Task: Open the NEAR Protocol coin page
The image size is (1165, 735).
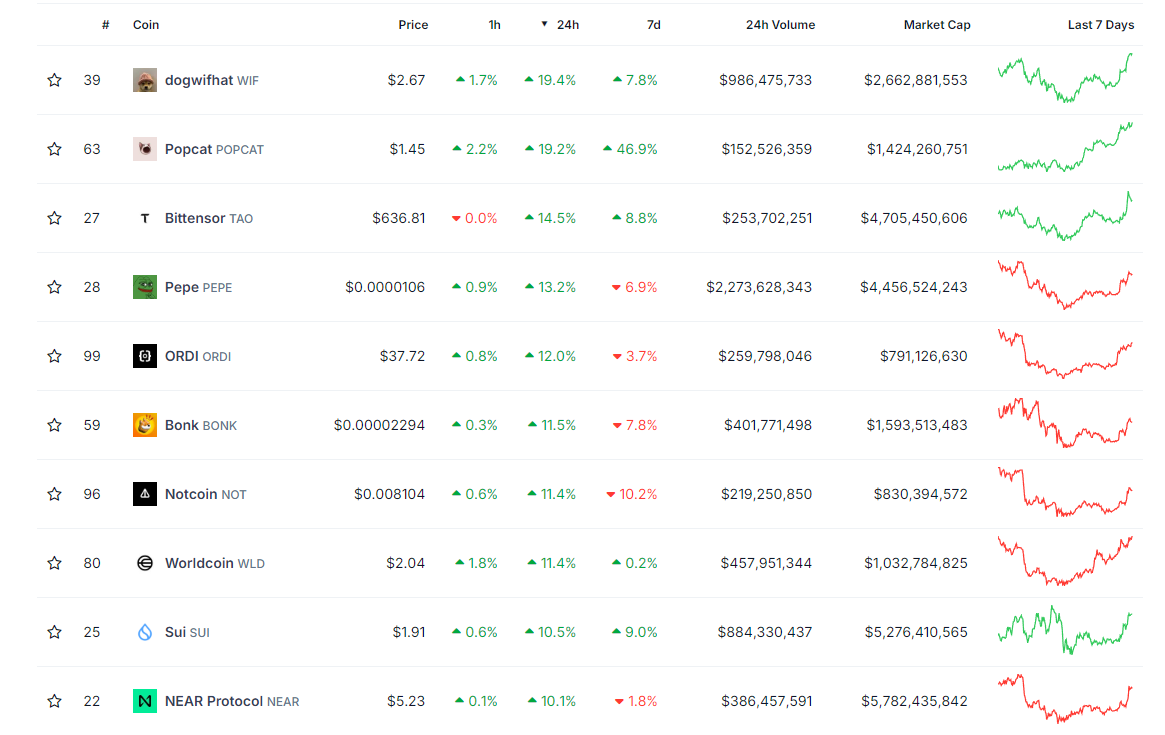Action: pyautogui.click(x=232, y=701)
